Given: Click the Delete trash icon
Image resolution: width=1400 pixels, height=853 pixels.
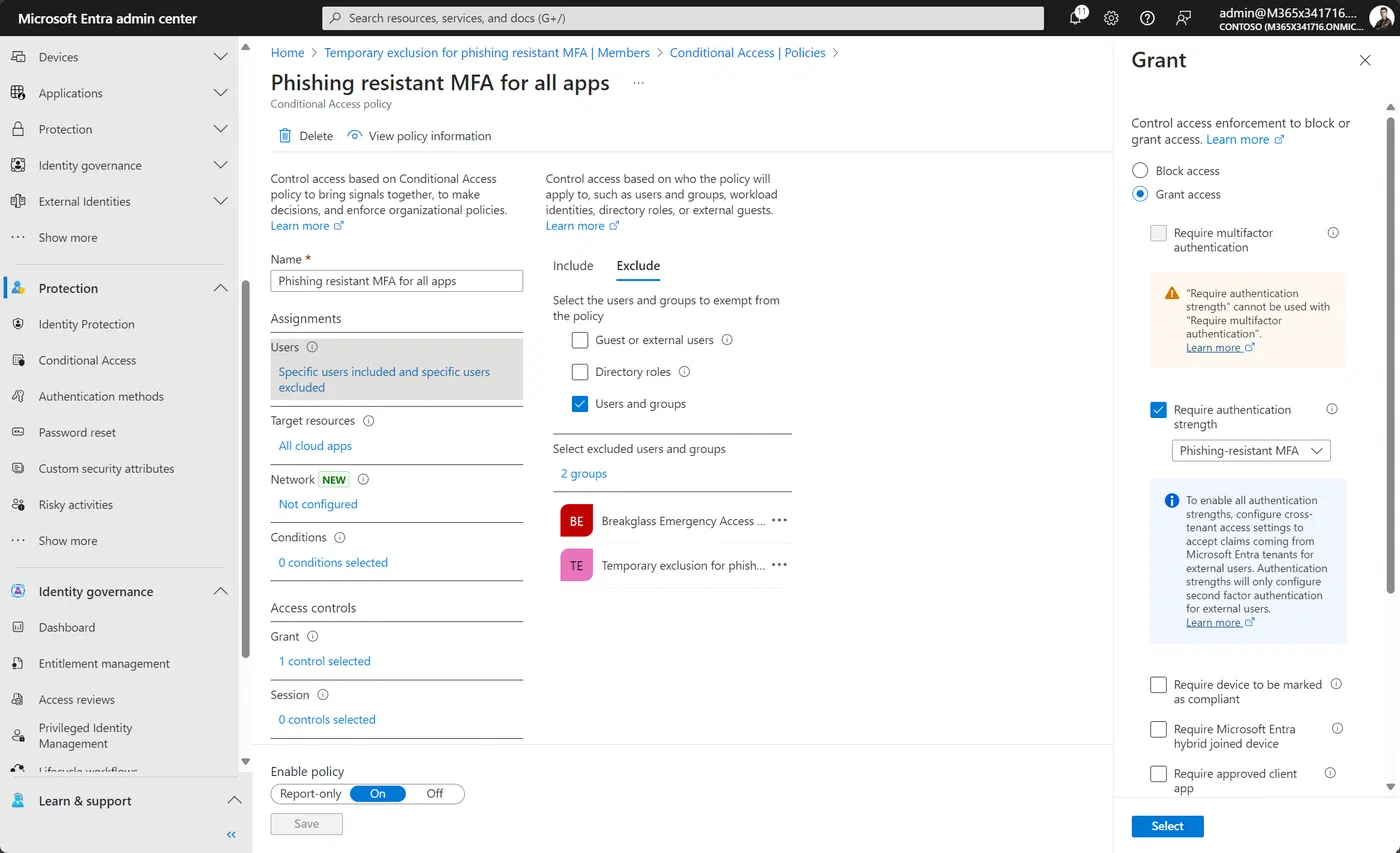Looking at the screenshot, I should click(x=285, y=136).
